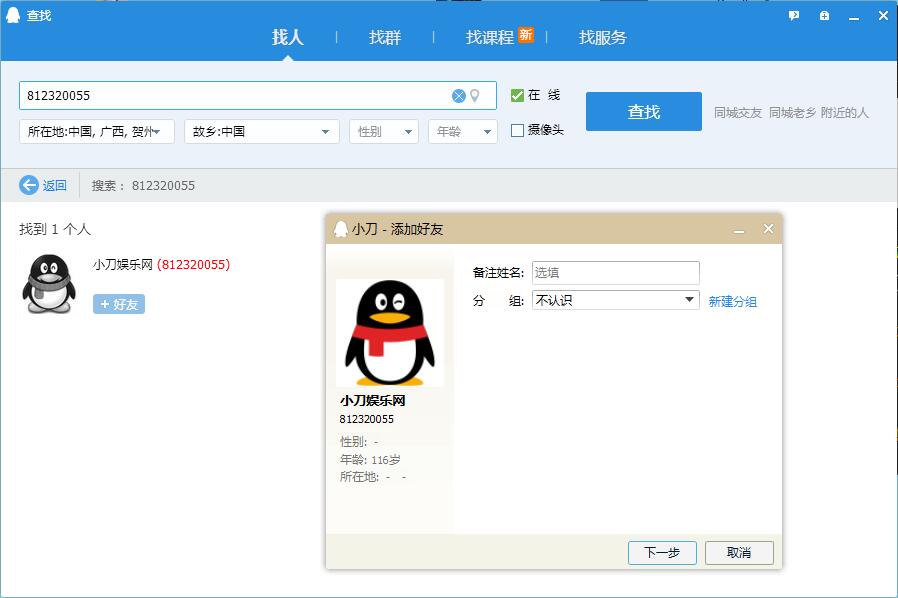Click the location pin icon in search box
Screen dimensions: 898x598
(475, 96)
